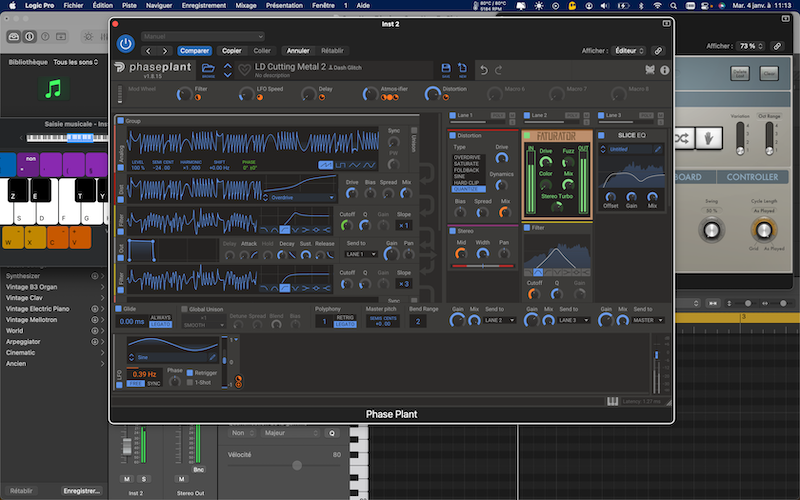This screenshot has width=800, height=500.
Task: Open the Enregistrement menu
Action: (204, 6)
